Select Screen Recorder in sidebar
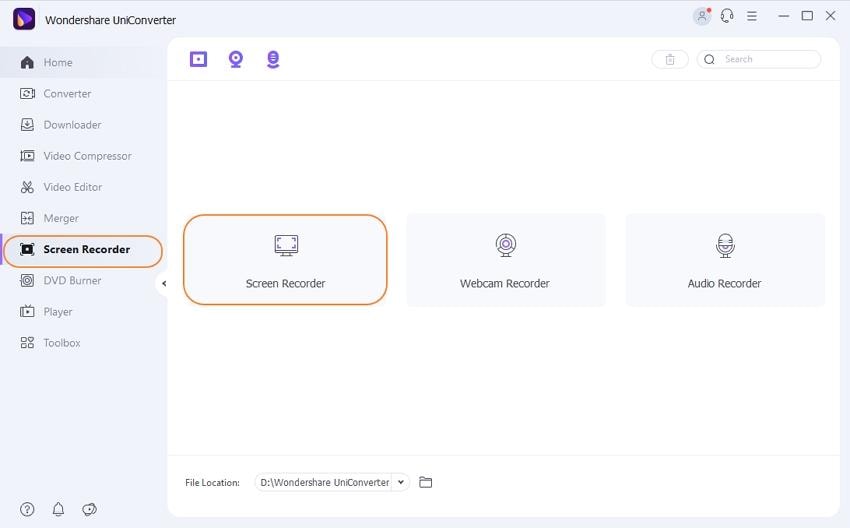Viewport: 850px width, 528px height. (x=82, y=250)
